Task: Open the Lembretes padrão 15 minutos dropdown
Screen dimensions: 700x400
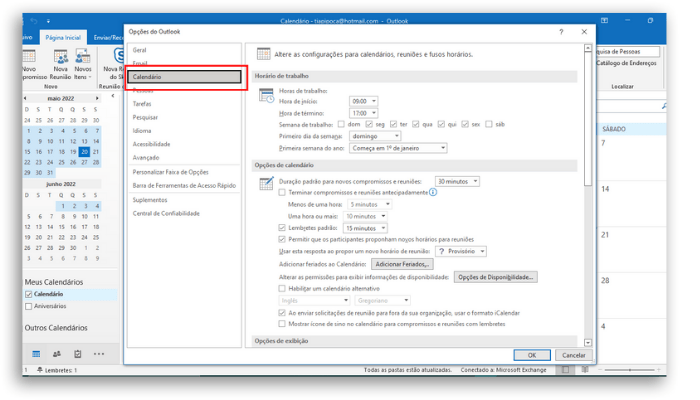Action: click(x=365, y=228)
